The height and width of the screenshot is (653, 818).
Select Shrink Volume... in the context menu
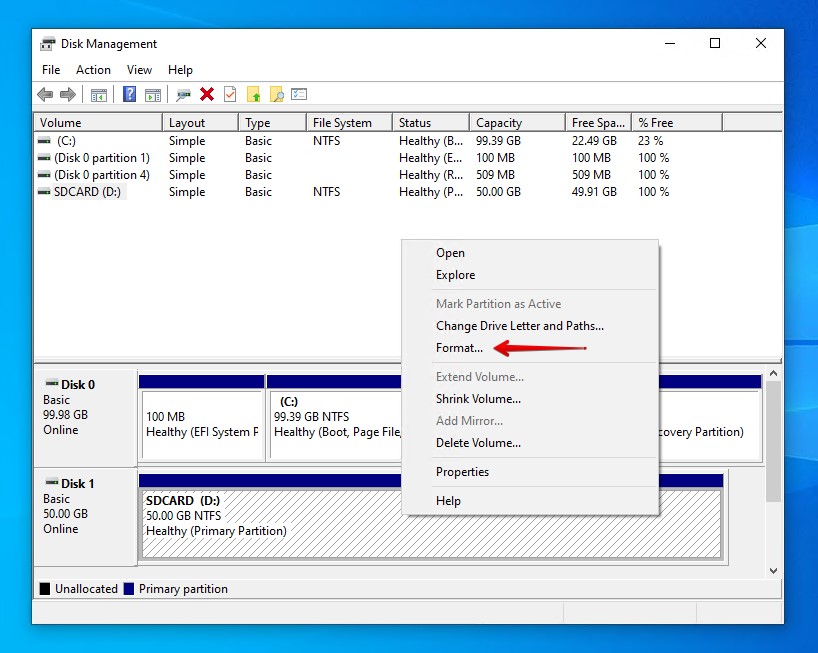478,399
